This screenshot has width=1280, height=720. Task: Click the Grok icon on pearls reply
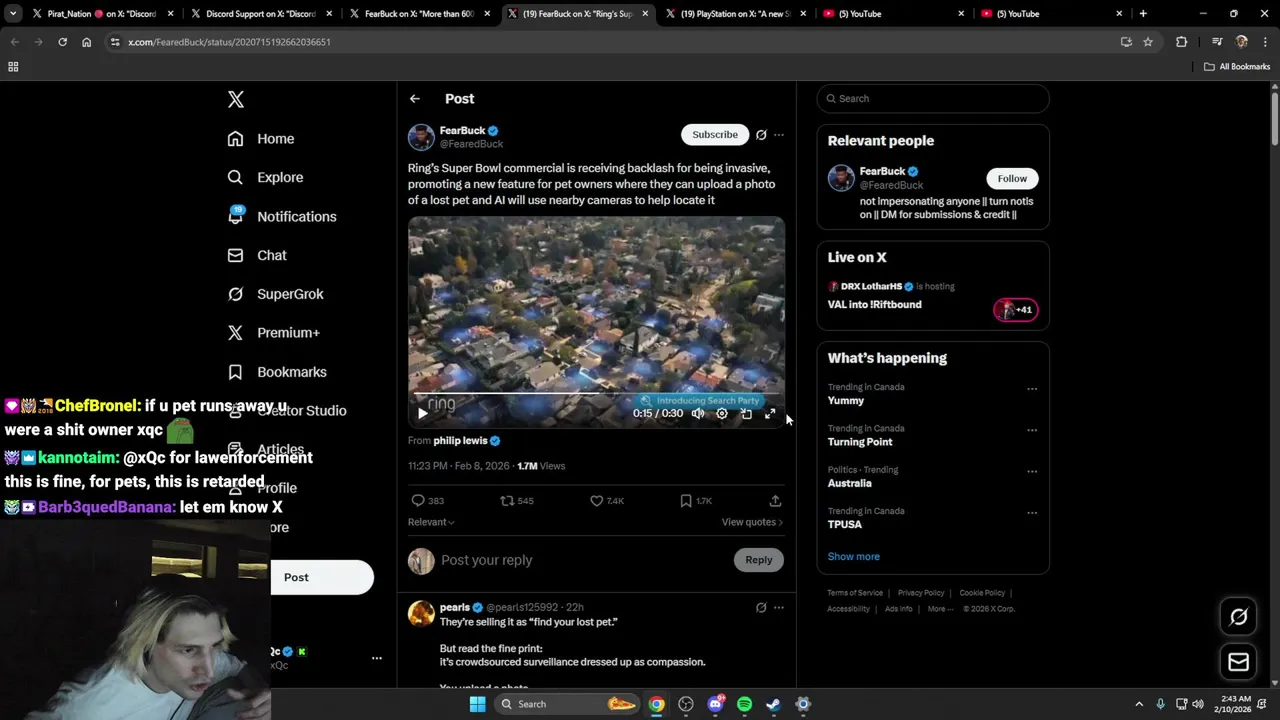[761, 607]
